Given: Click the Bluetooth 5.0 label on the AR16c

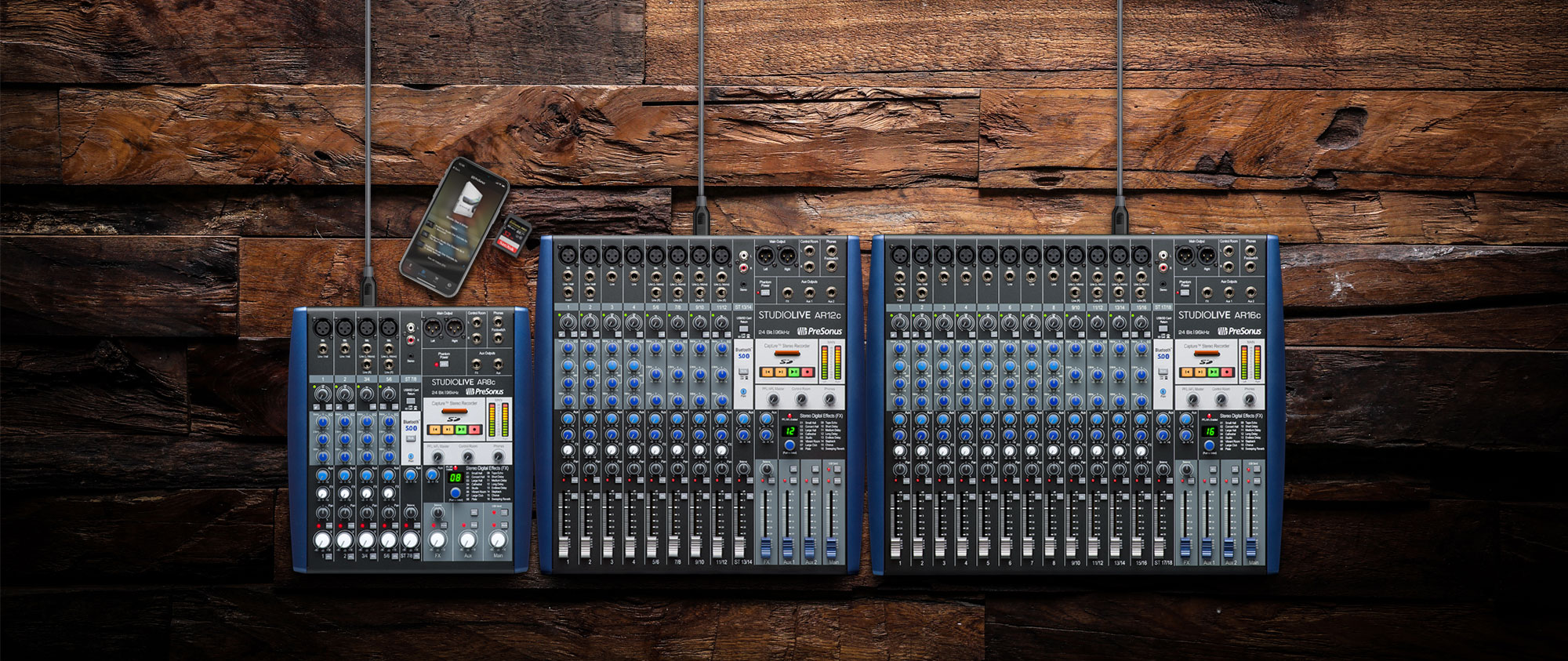Looking at the screenshot, I should tap(1163, 353).
